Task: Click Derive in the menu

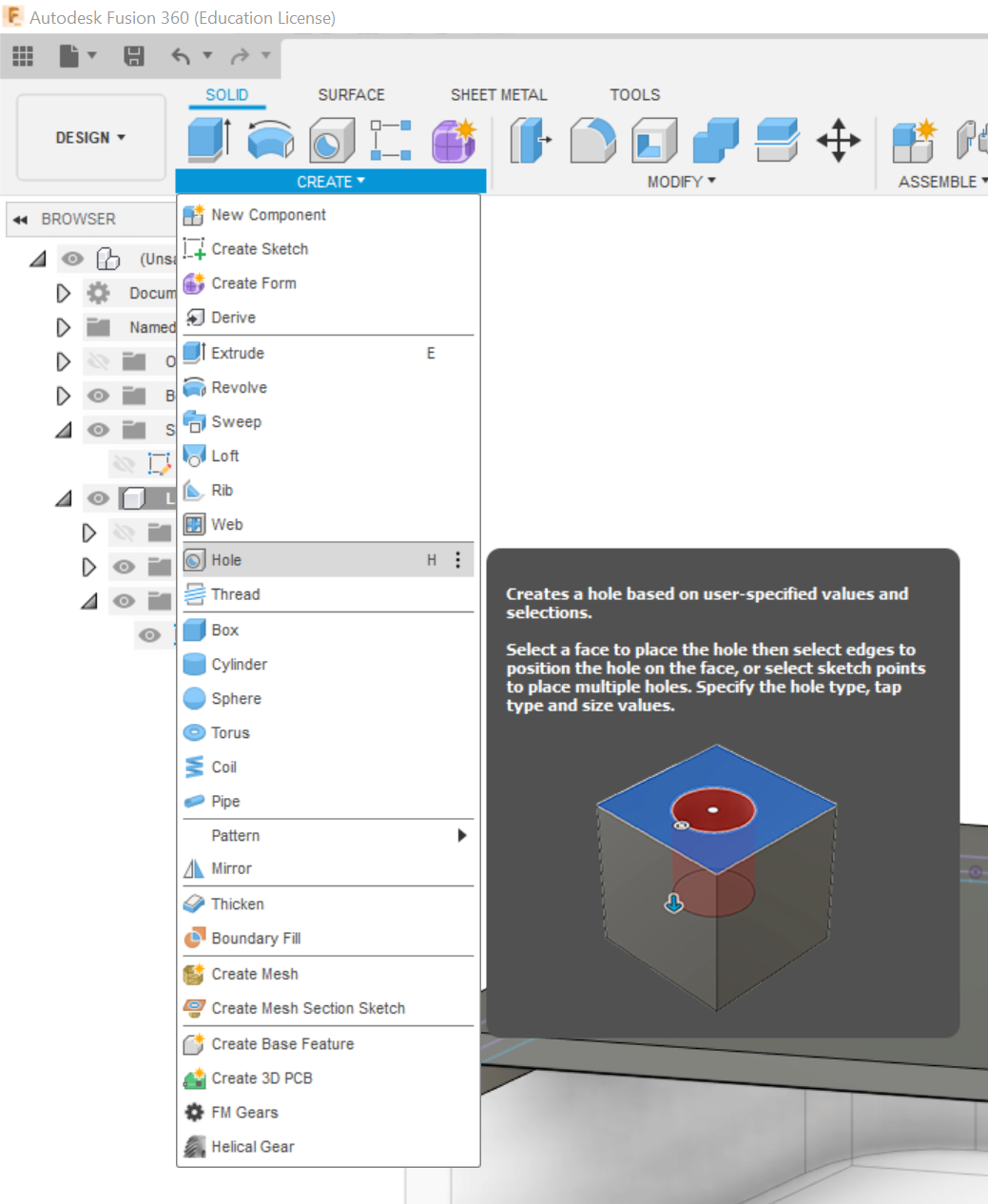Action: point(328,318)
